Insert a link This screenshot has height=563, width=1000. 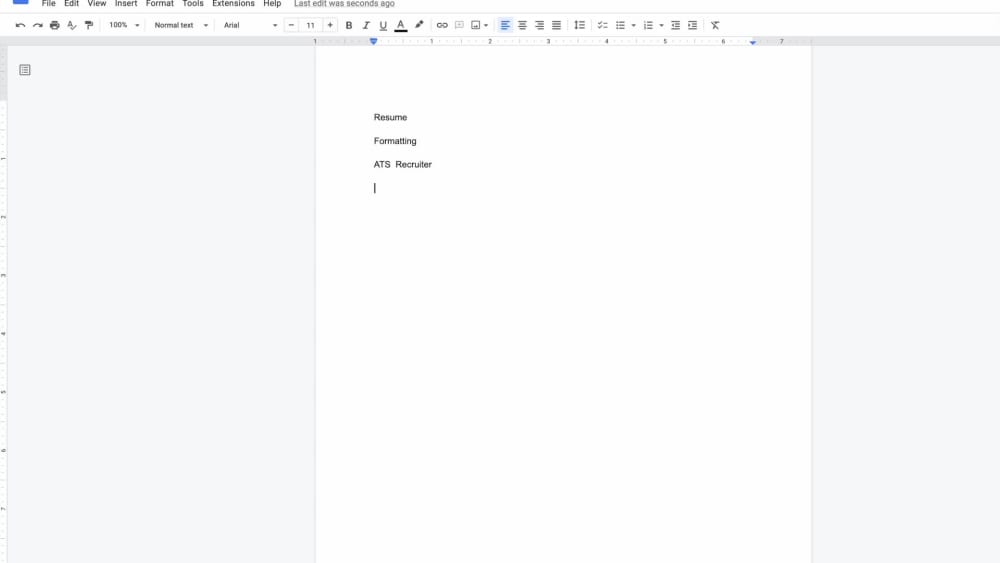click(442, 26)
